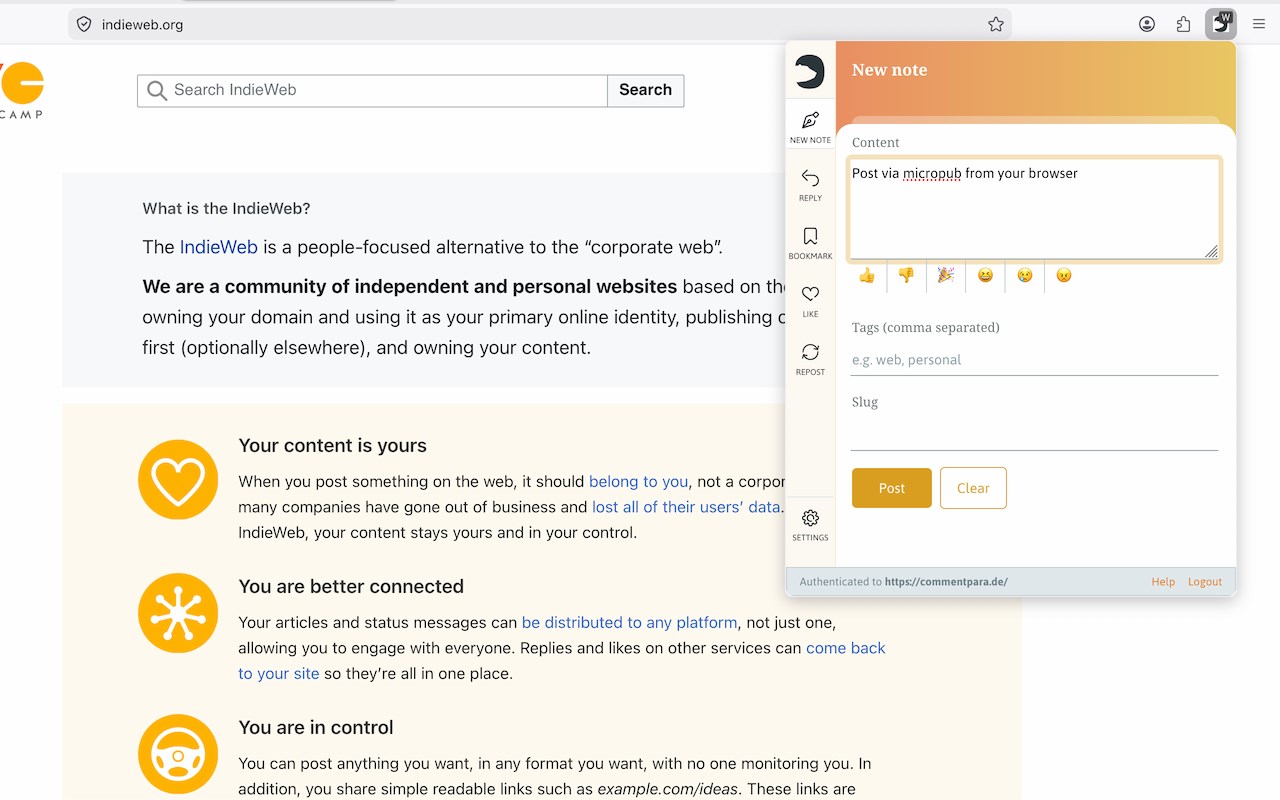The height and width of the screenshot is (800, 1280).
Task: Click the Tags comma separated field
Action: (x=1034, y=360)
